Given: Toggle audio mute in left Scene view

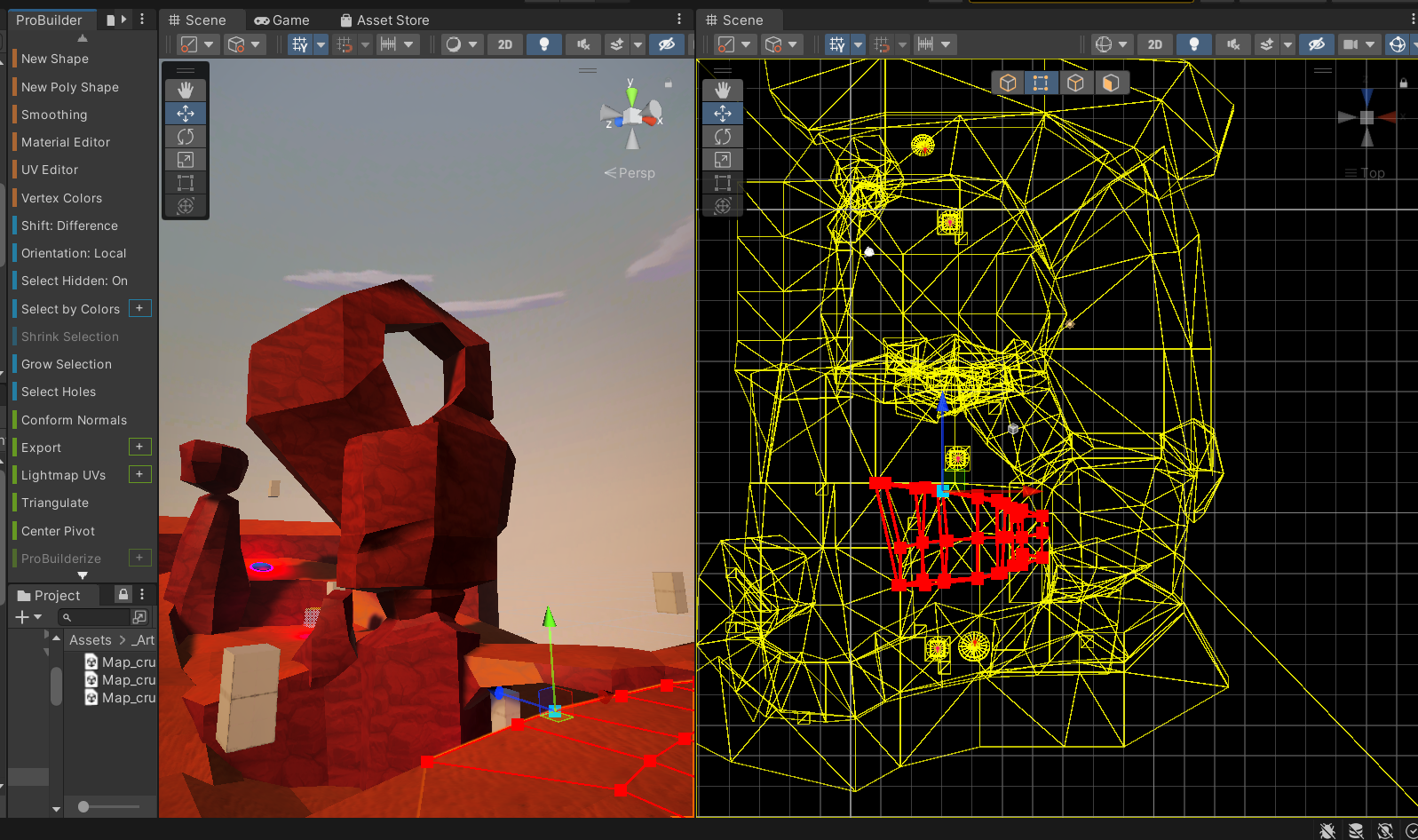Looking at the screenshot, I should point(583,44).
